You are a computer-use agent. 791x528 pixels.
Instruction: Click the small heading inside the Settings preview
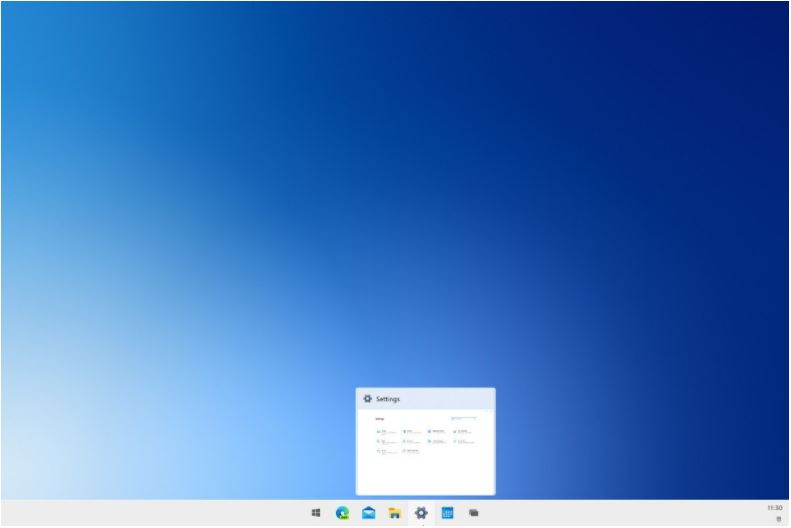[379, 418]
